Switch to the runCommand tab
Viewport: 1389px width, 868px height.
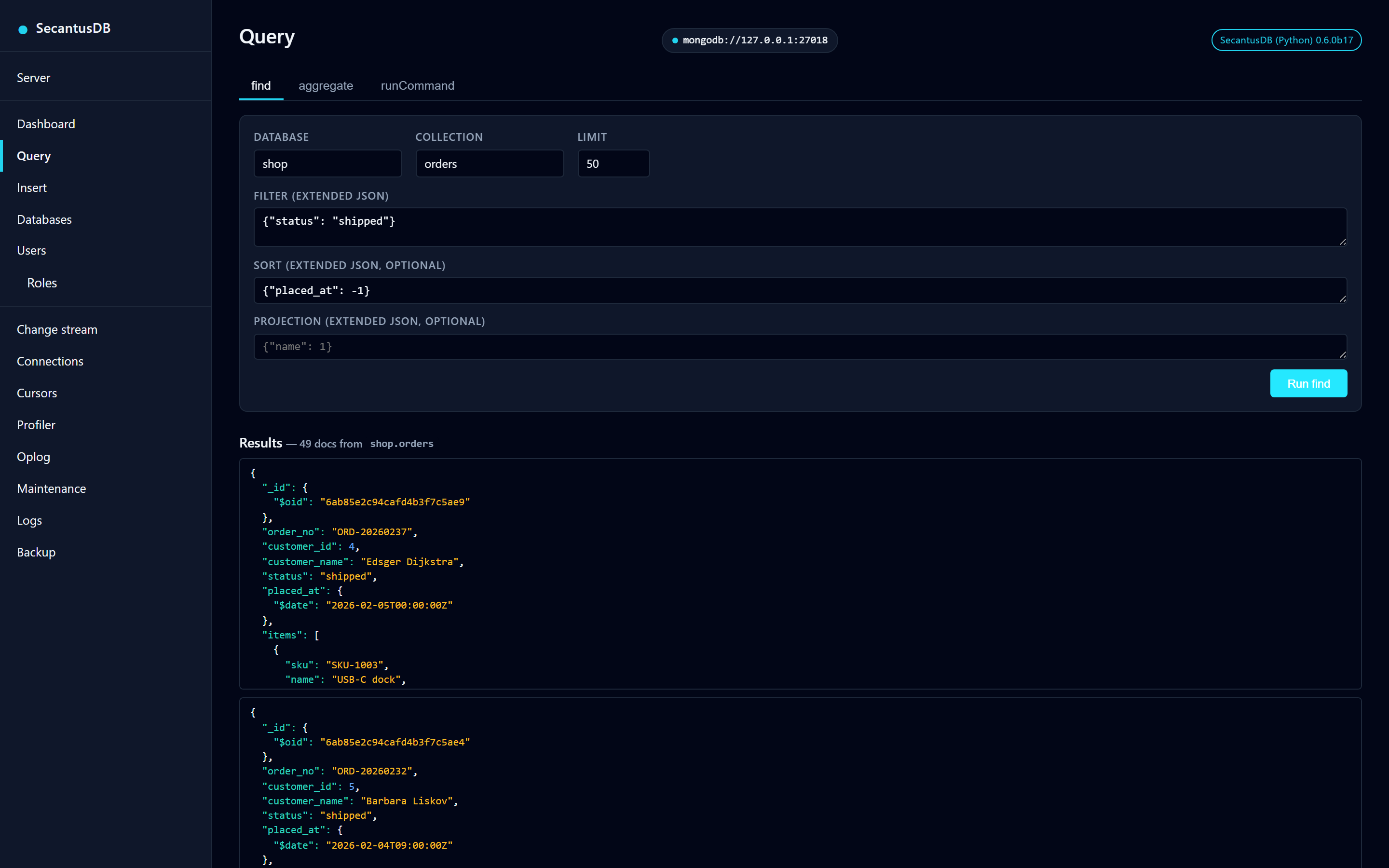click(417, 85)
